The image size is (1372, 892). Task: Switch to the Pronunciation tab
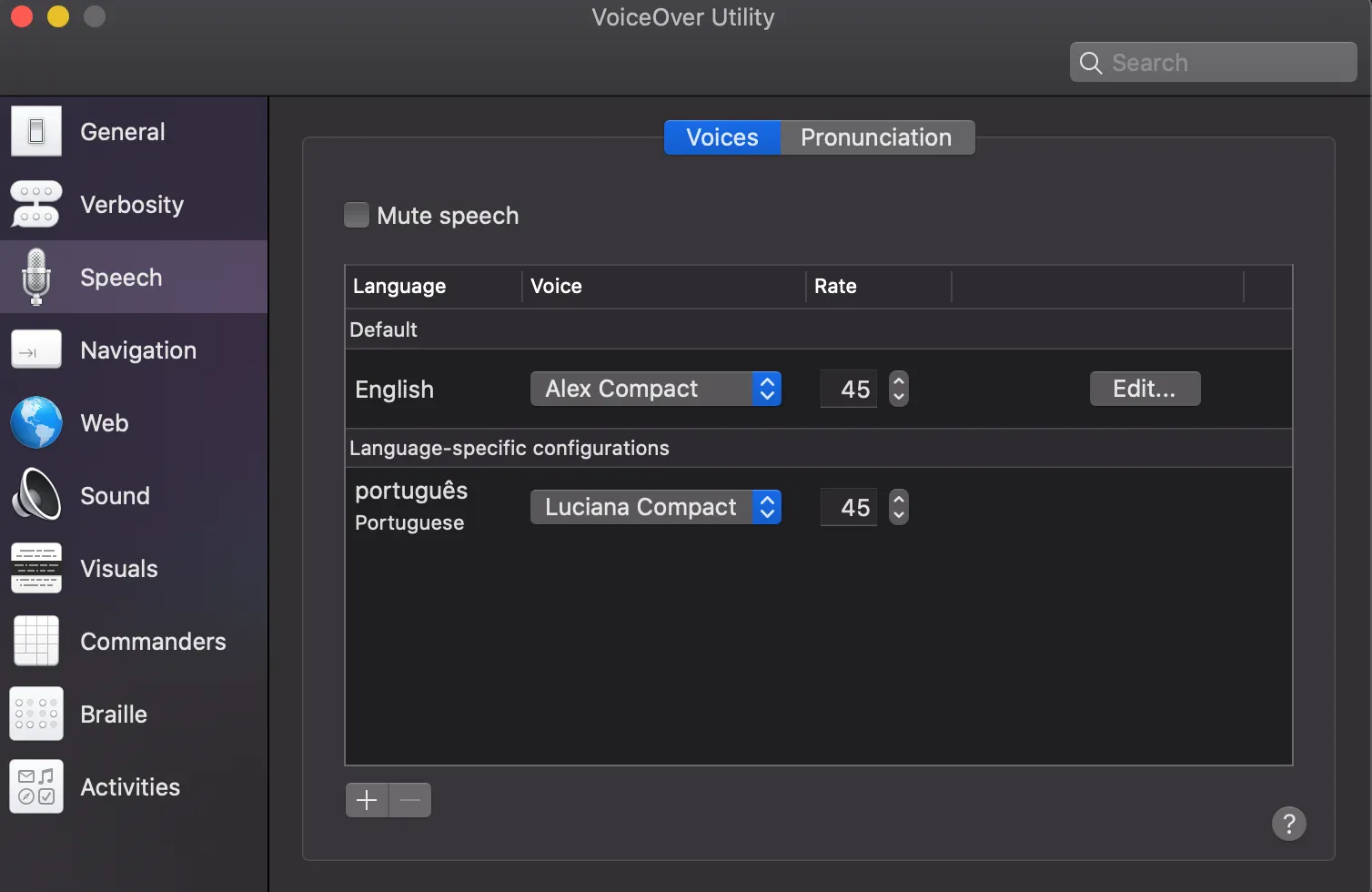877,137
